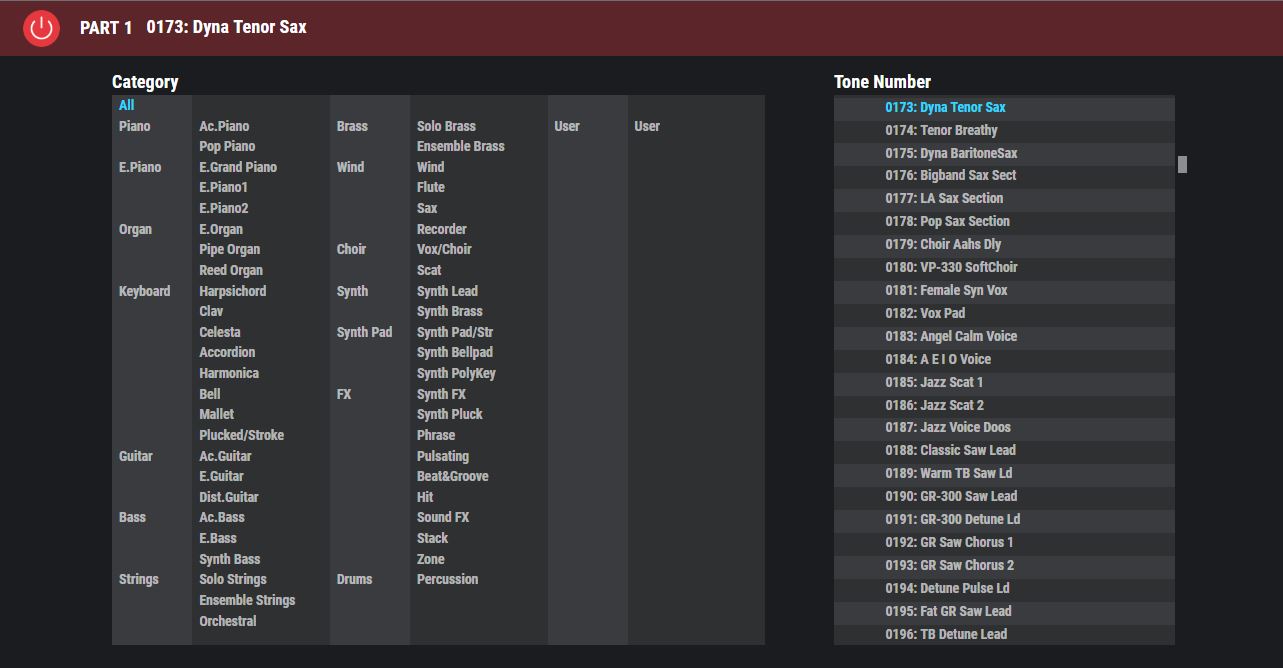Choose the Ac.Piano subcategory
This screenshot has height=668, width=1283.
pos(224,126)
